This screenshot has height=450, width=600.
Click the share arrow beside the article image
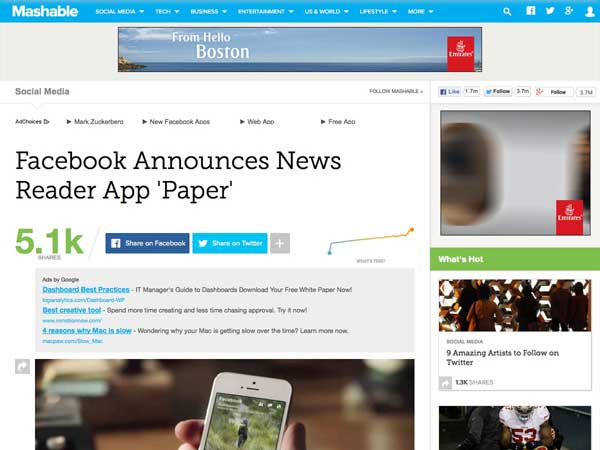coord(22,367)
